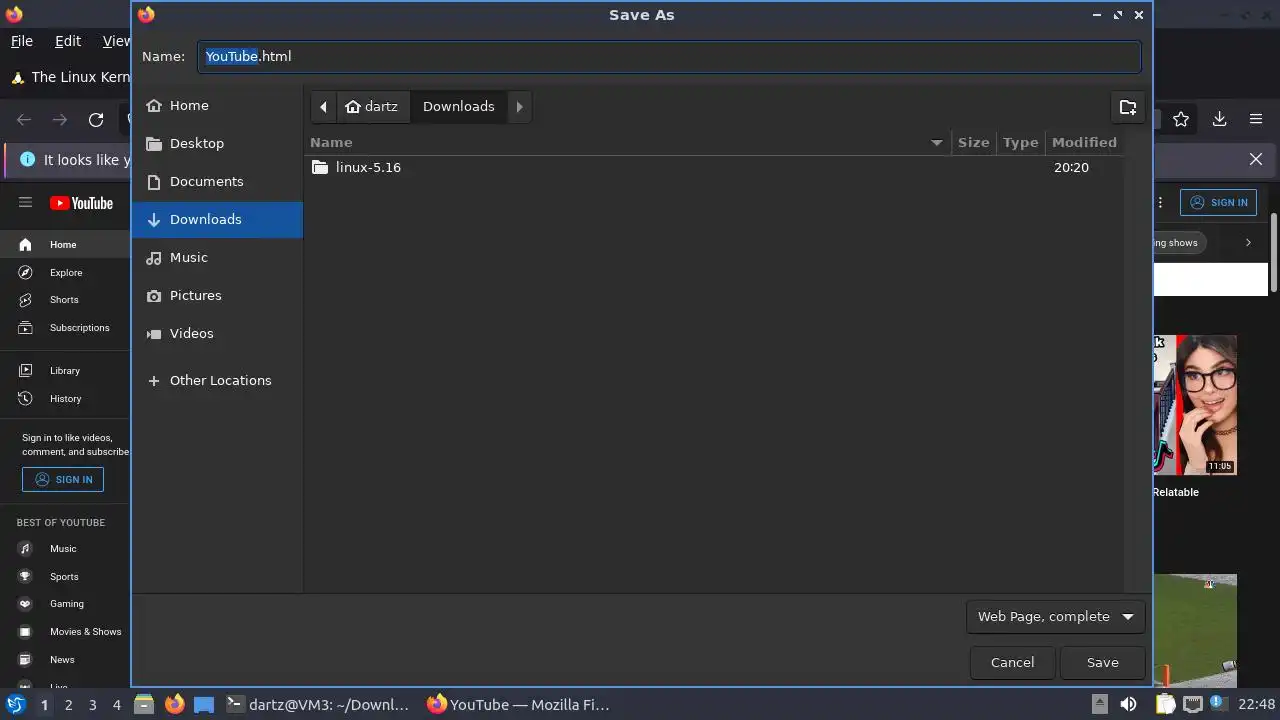The width and height of the screenshot is (1280, 720).
Task: Open the taskbar application launcher menu
Action: [15, 705]
